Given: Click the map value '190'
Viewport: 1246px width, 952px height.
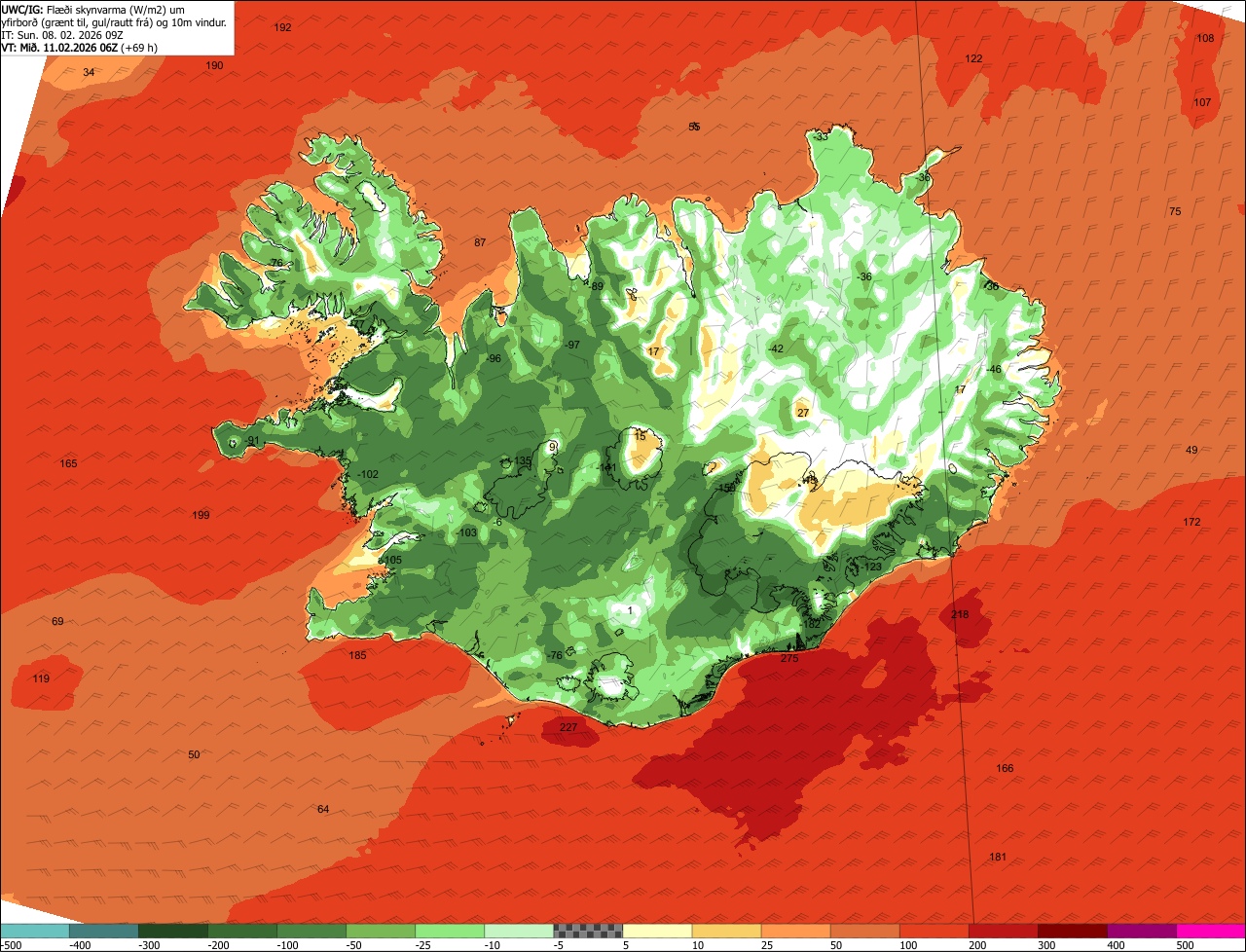Looking at the screenshot, I should (214, 65).
